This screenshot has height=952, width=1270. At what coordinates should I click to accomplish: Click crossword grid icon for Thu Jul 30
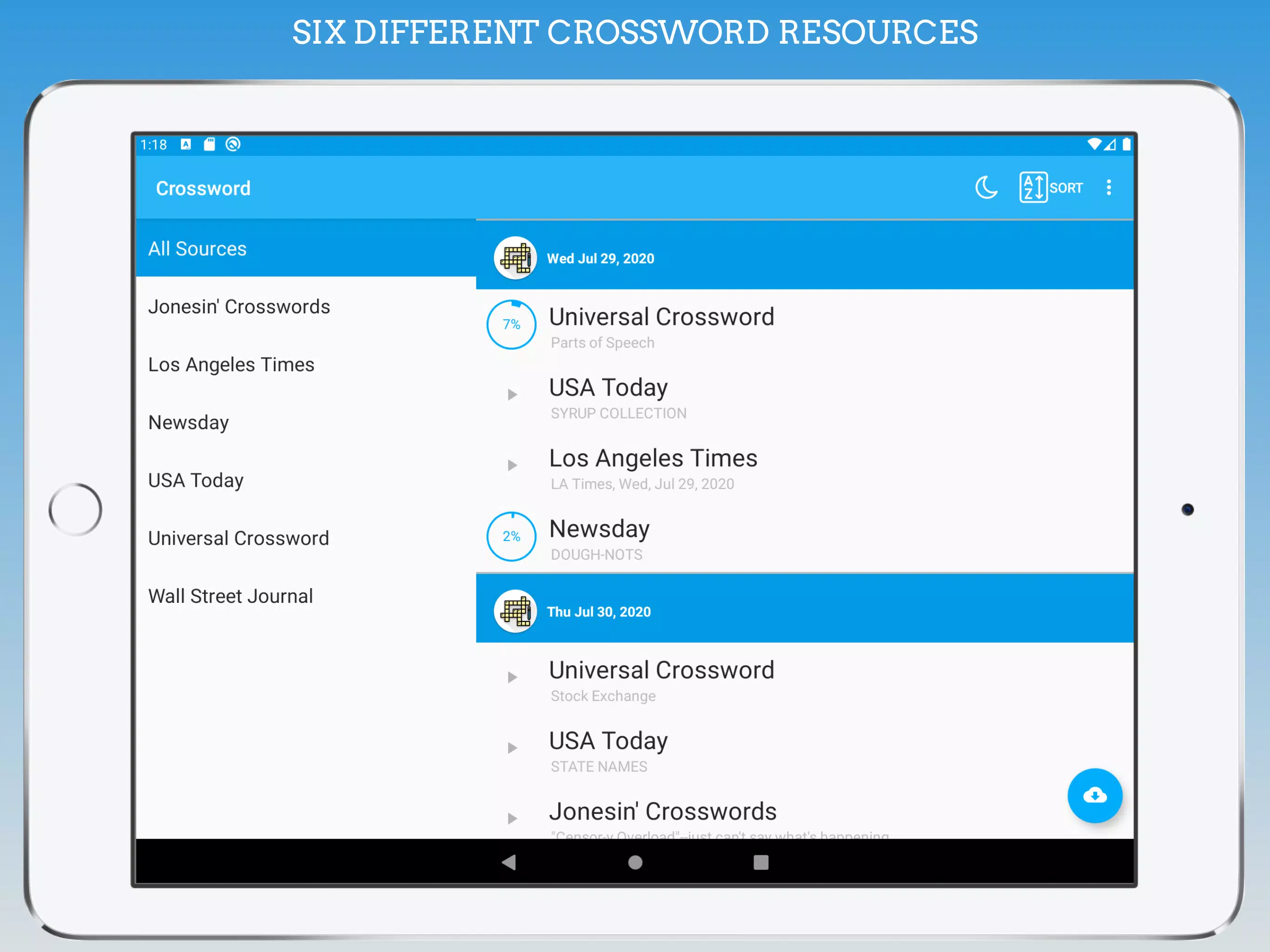click(515, 611)
